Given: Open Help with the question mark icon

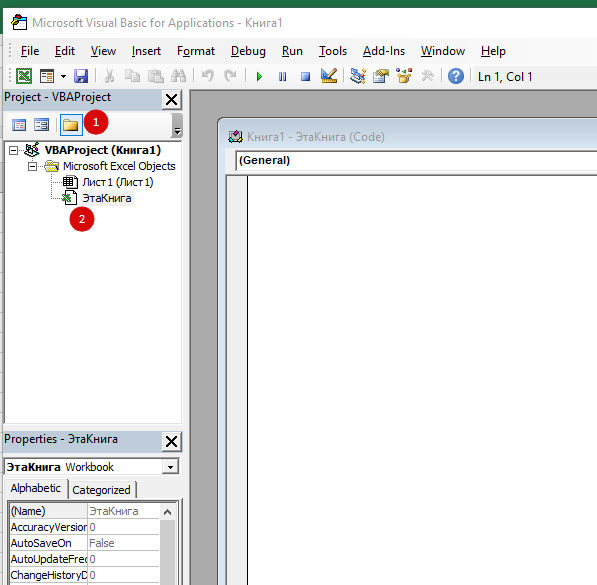Looking at the screenshot, I should tap(455, 76).
